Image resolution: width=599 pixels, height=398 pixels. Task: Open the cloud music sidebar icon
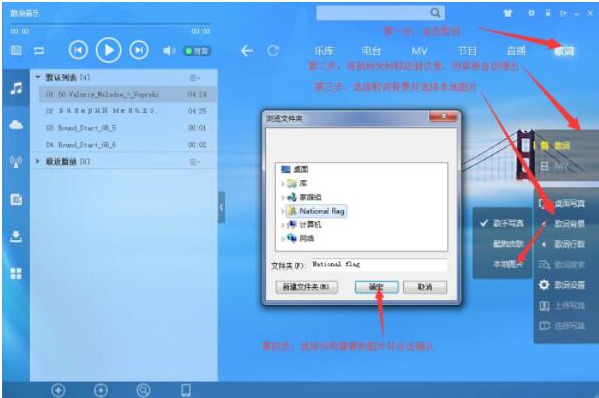click(16, 125)
